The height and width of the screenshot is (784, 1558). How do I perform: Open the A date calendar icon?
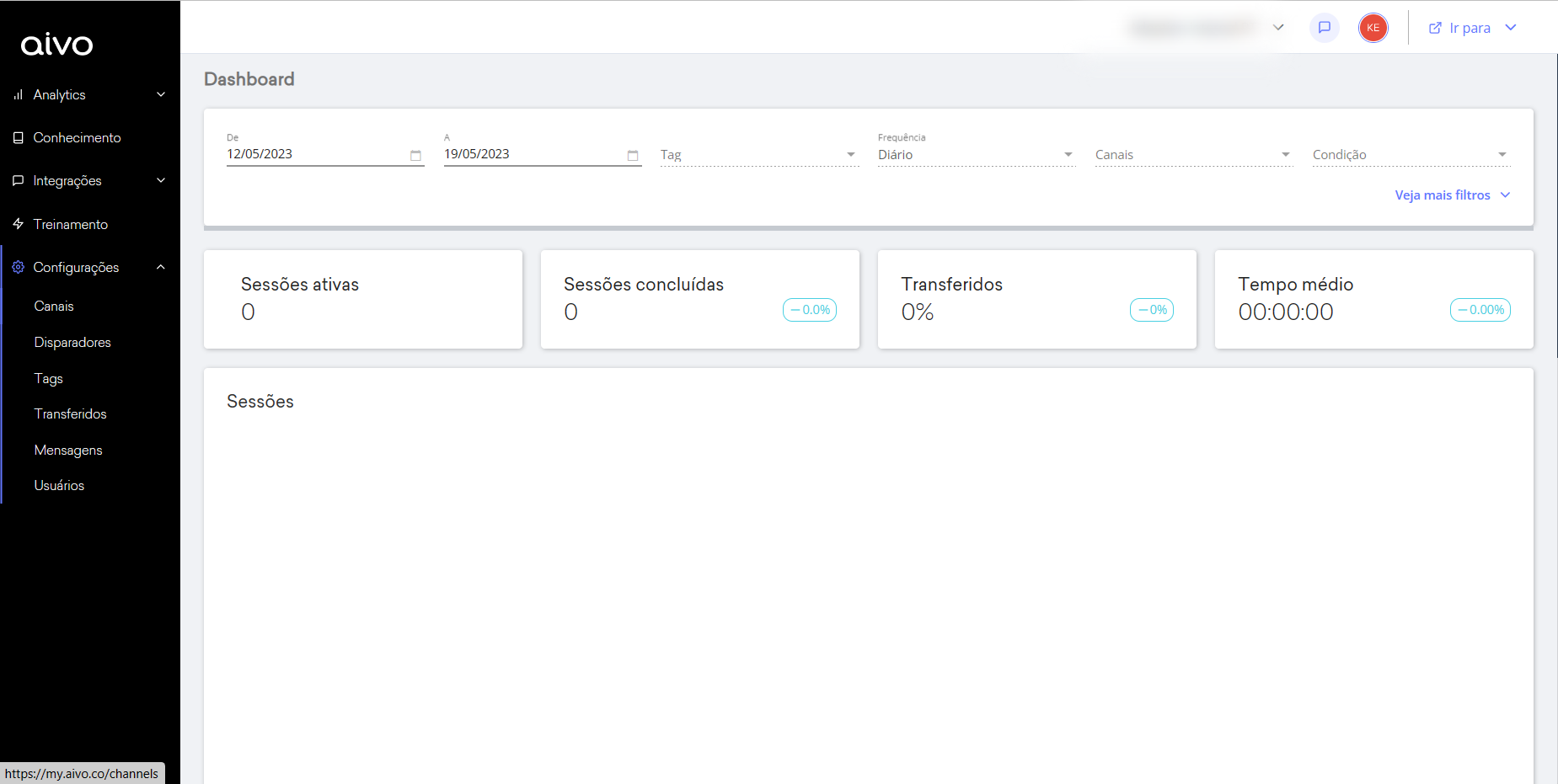coord(633,156)
